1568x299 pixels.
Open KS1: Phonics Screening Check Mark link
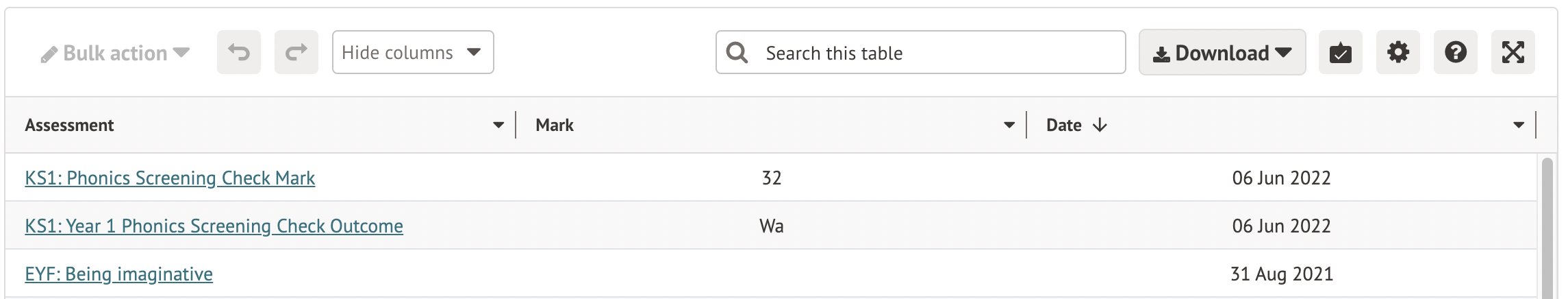click(x=170, y=178)
